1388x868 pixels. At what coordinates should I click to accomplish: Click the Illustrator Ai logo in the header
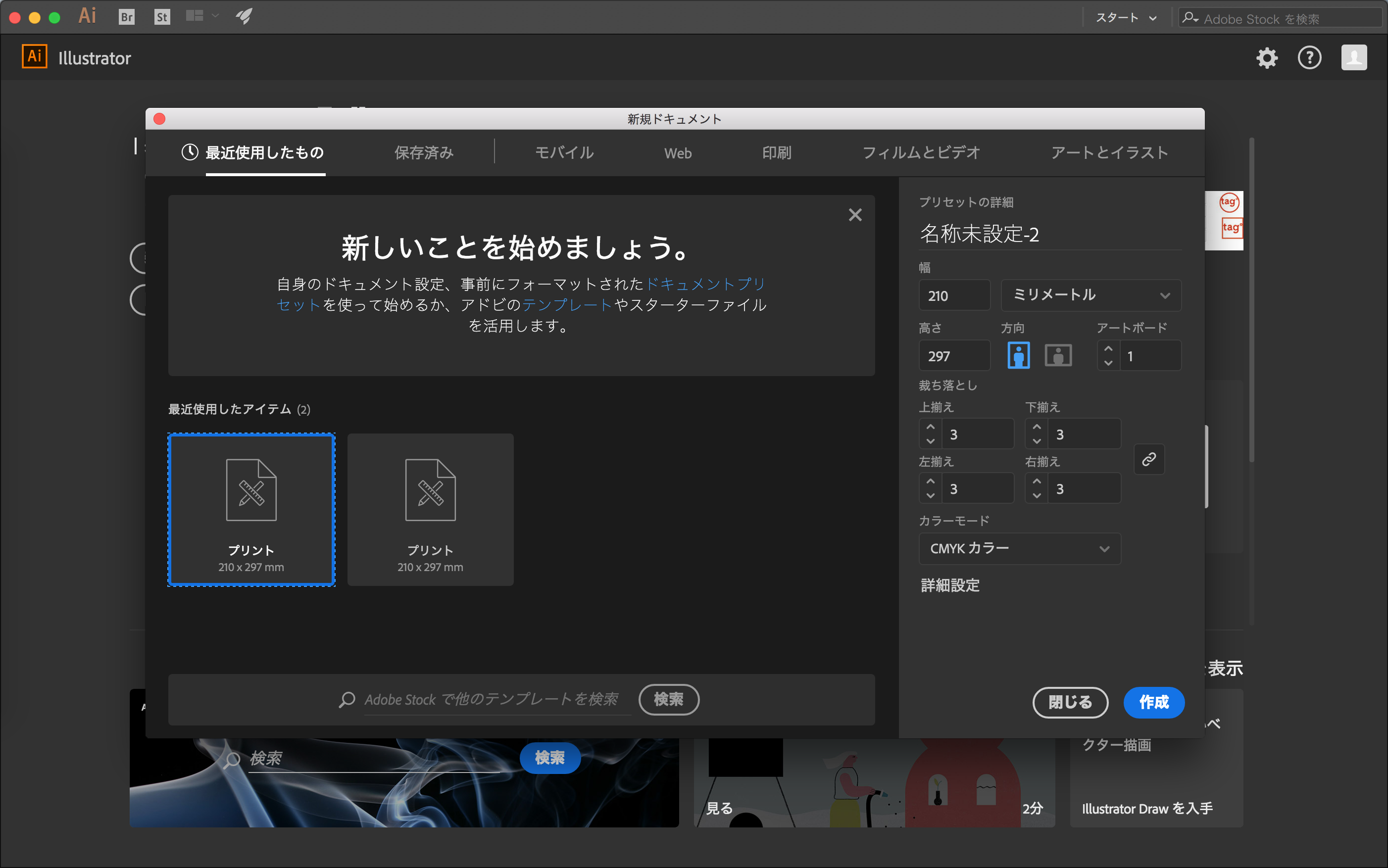[35, 57]
